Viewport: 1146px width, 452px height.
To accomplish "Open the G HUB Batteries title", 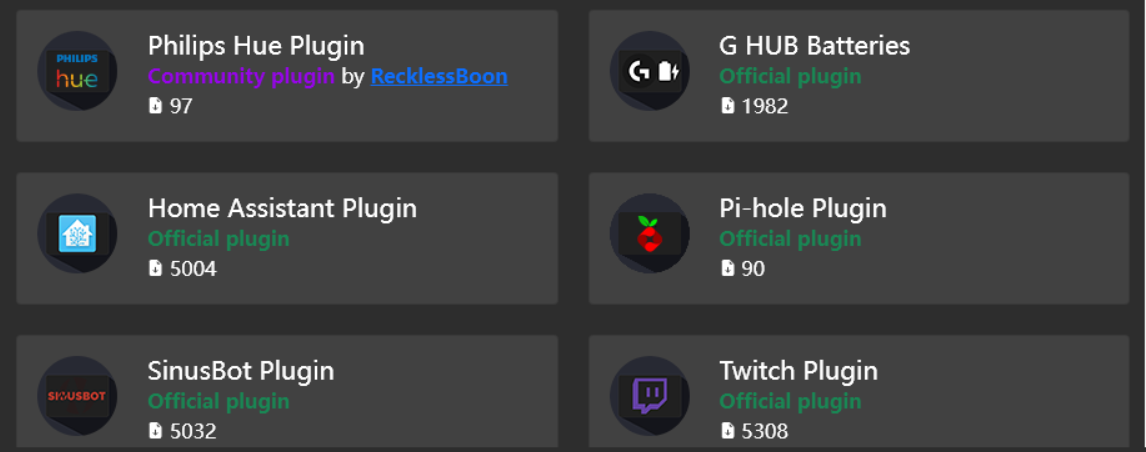I will point(814,45).
